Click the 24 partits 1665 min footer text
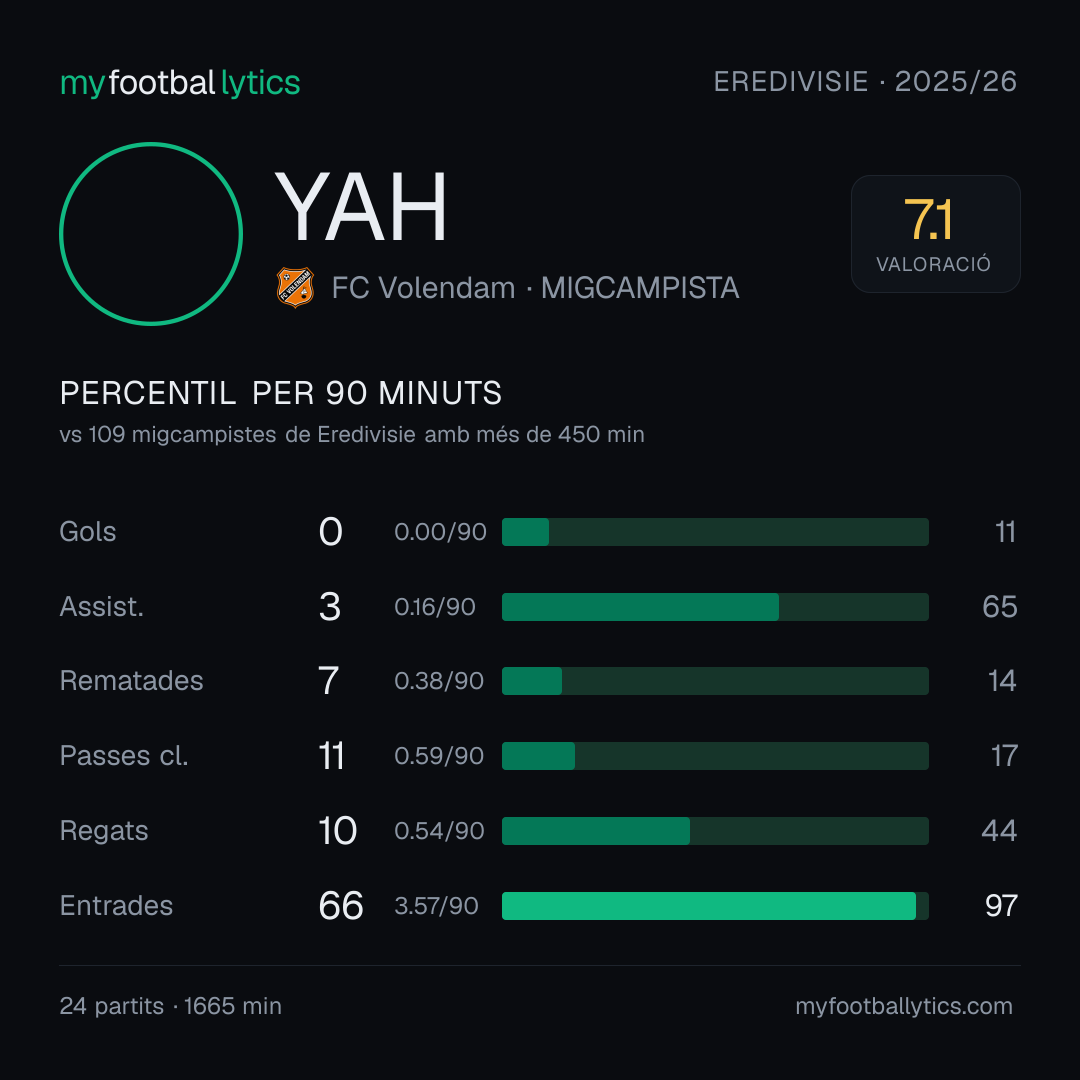The height and width of the screenshot is (1080, 1080). (171, 1006)
